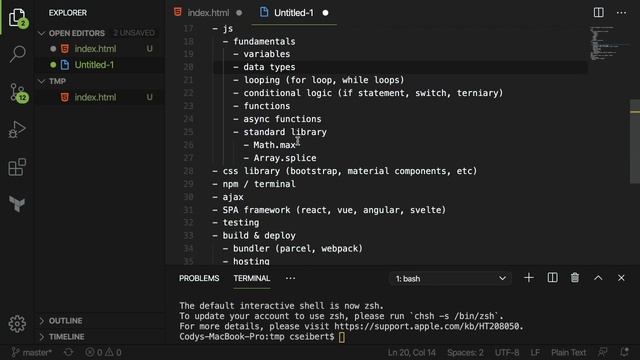Open the Extensions view
Image resolution: width=640 pixels, height=360 pixels.
(x=17, y=167)
